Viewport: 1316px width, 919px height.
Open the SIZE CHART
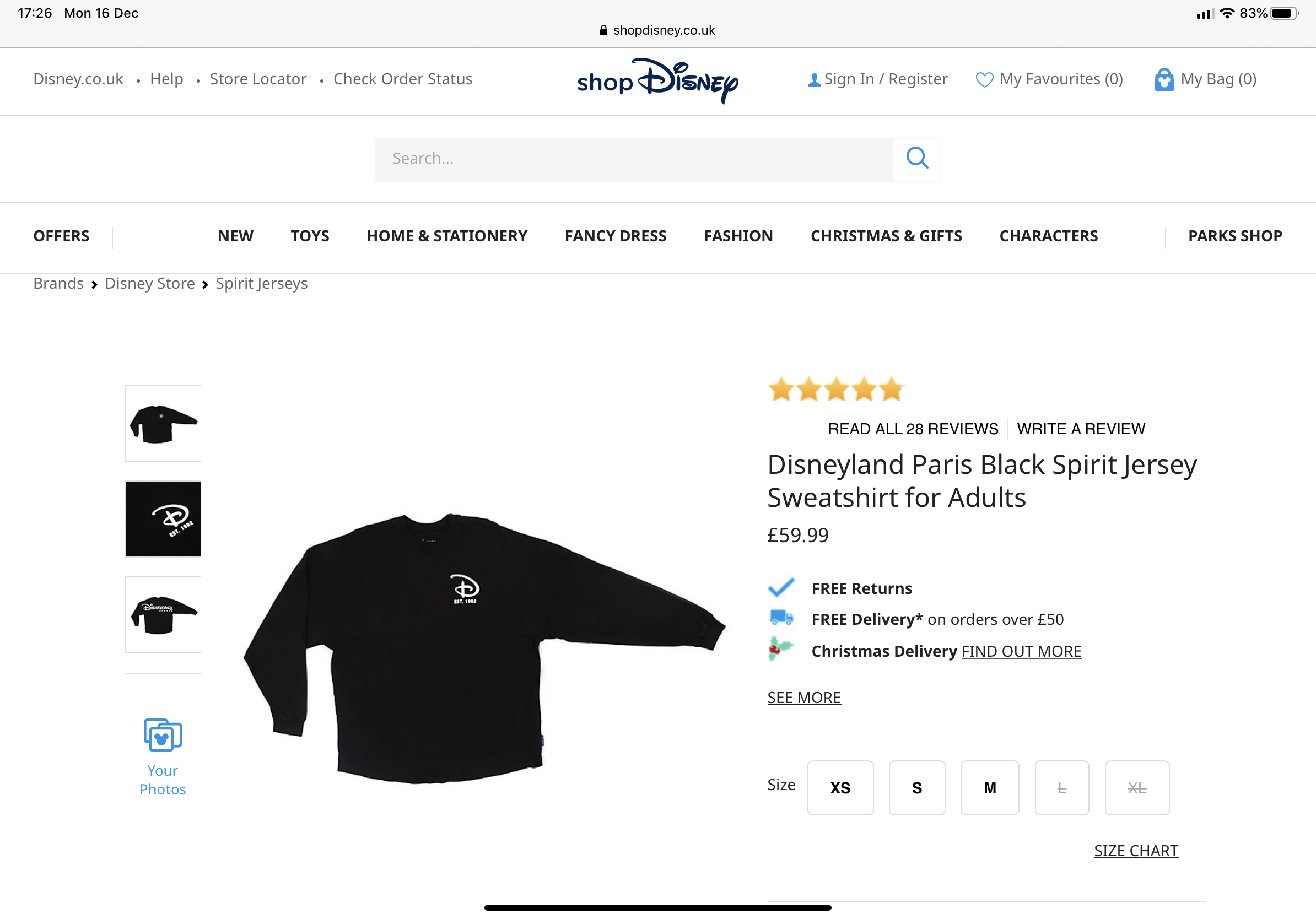1136,851
